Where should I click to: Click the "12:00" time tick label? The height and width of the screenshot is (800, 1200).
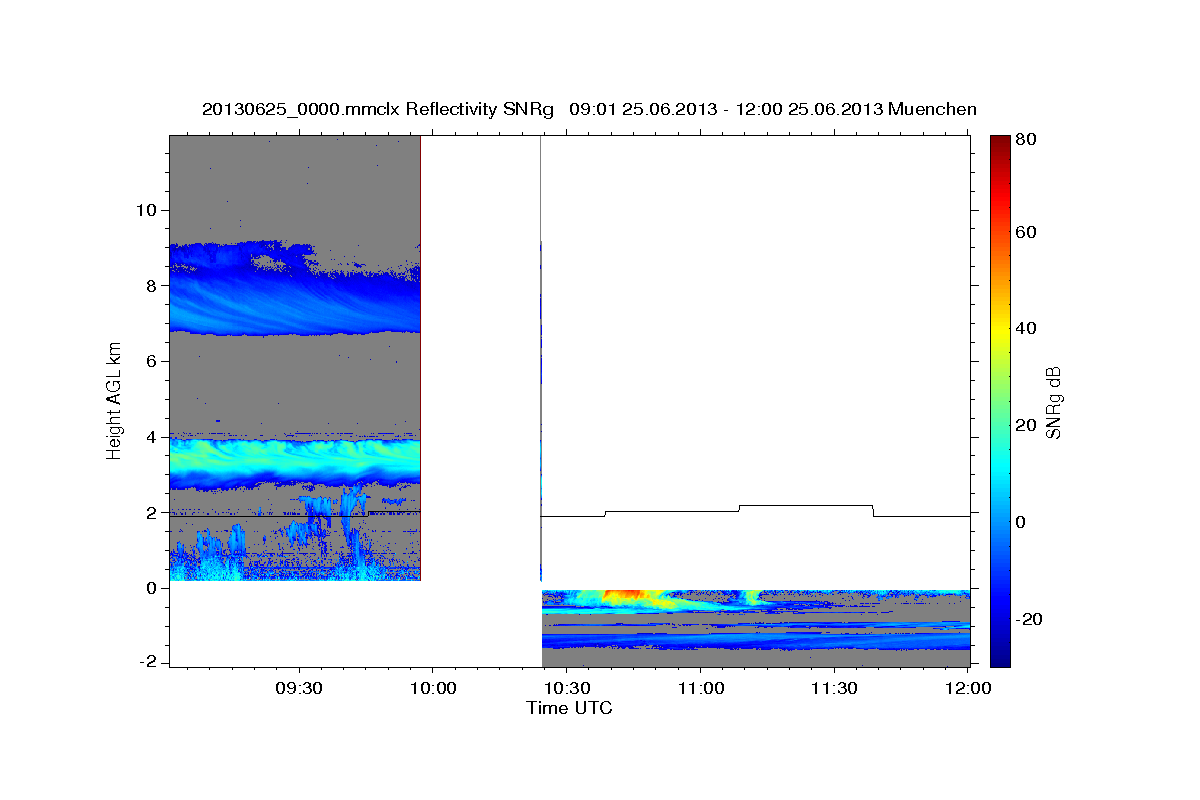point(968,688)
